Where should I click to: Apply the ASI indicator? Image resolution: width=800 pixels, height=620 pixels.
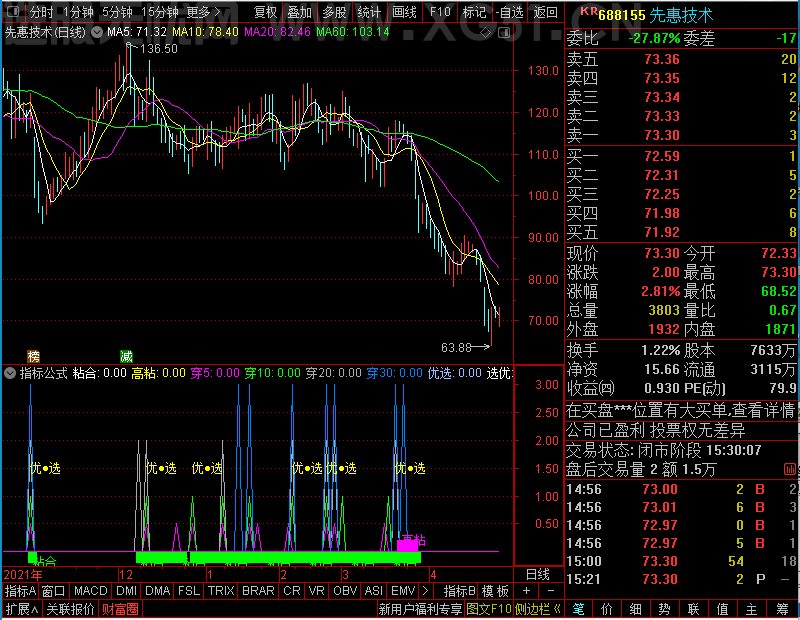(x=374, y=591)
